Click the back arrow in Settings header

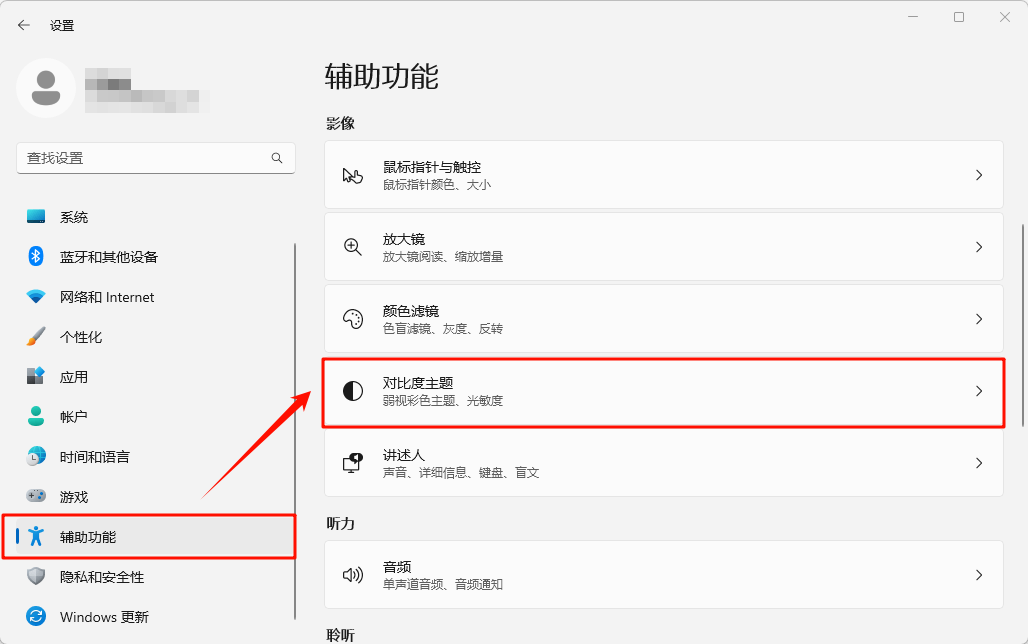click(24, 25)
